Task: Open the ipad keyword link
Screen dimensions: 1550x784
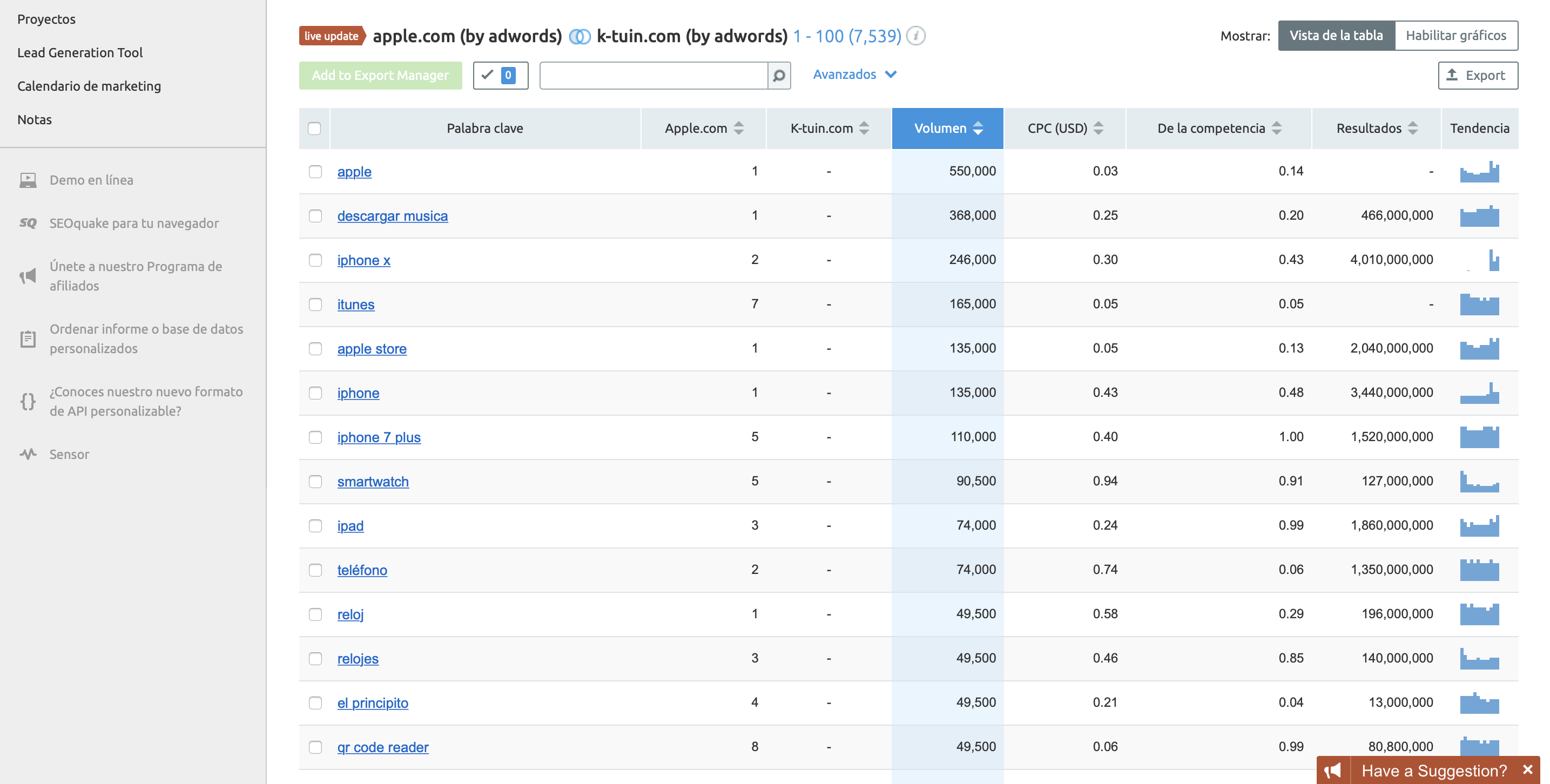Action: (x=350, y=526)
